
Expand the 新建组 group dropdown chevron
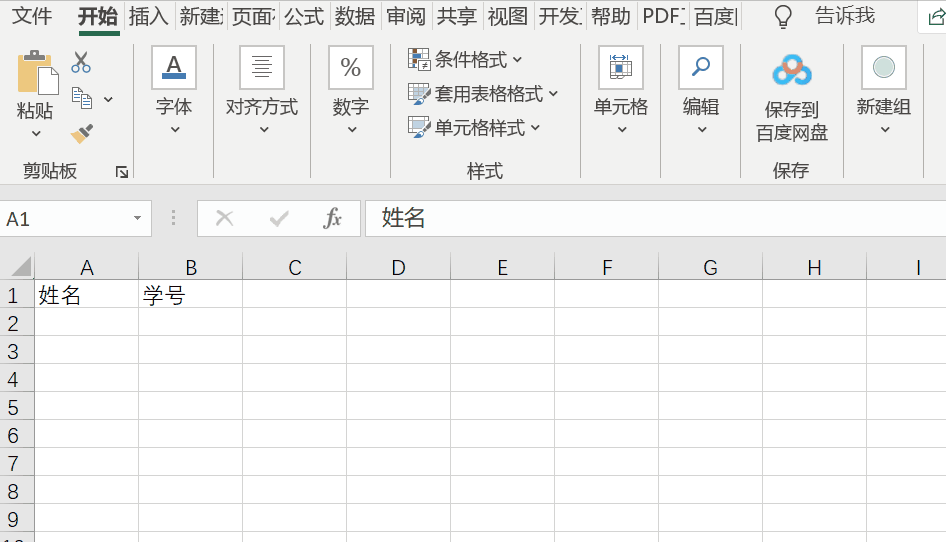pos(885,129)
